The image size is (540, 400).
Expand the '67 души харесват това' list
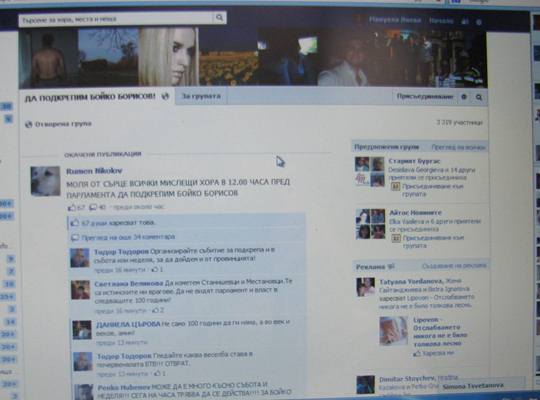point(118,223)
